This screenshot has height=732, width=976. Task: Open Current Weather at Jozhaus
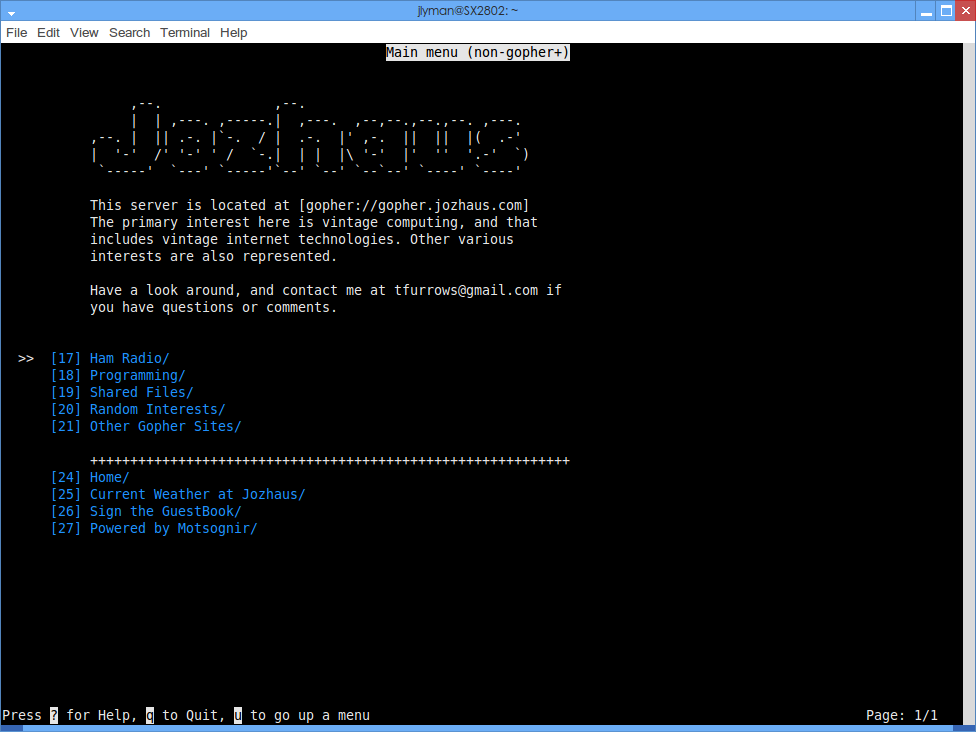(197, 494)
